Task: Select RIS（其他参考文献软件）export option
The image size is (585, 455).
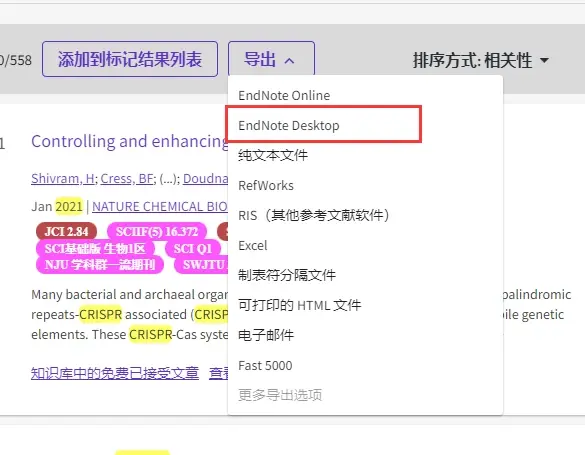Action: (x=314, y=215)
